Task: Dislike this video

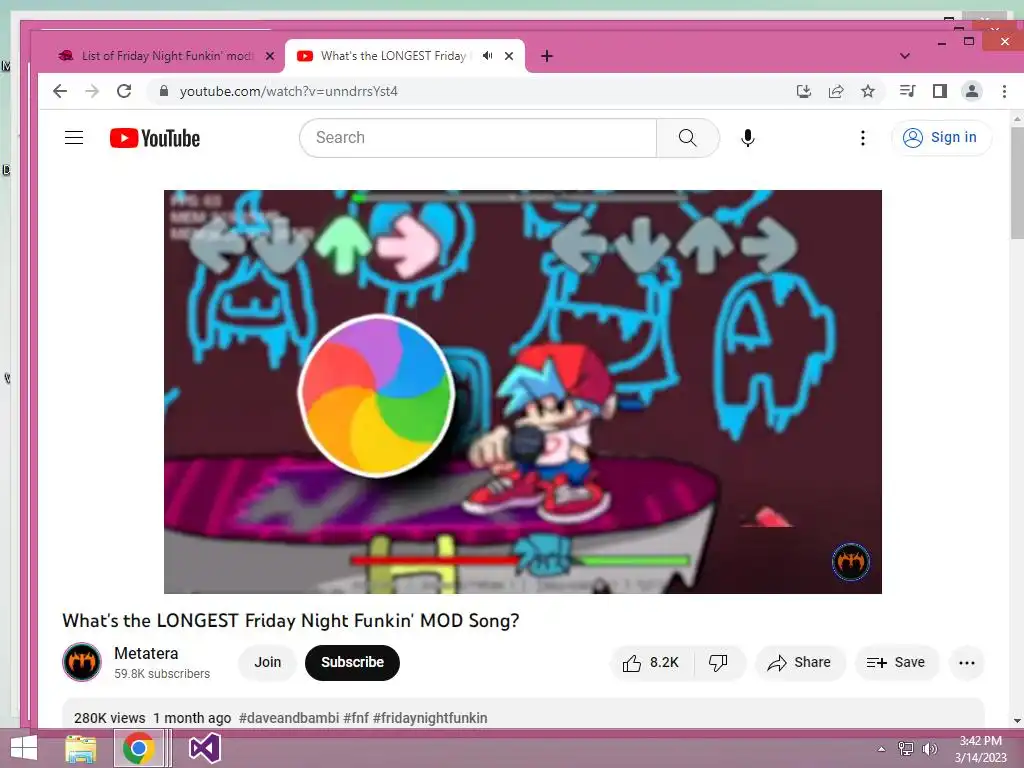Action: coord(718,663)
